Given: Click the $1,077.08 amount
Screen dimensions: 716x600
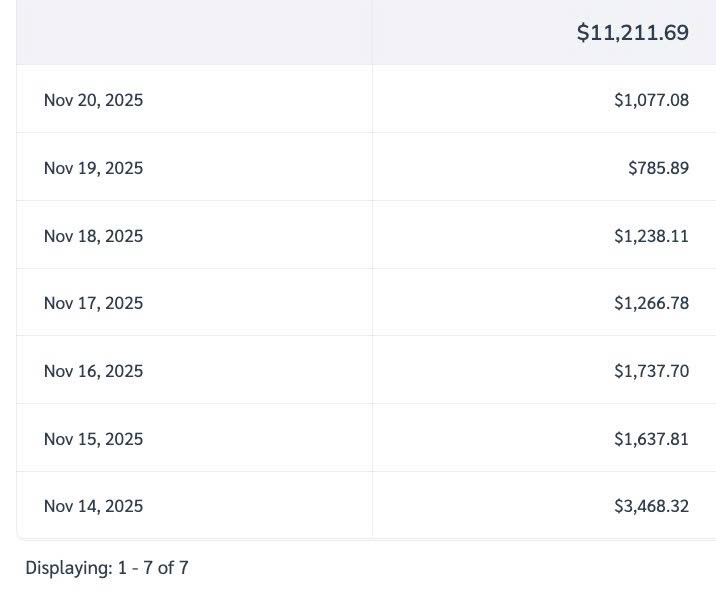Looking at the screenshot, I should pyautogui.click(x=651, y=100).
